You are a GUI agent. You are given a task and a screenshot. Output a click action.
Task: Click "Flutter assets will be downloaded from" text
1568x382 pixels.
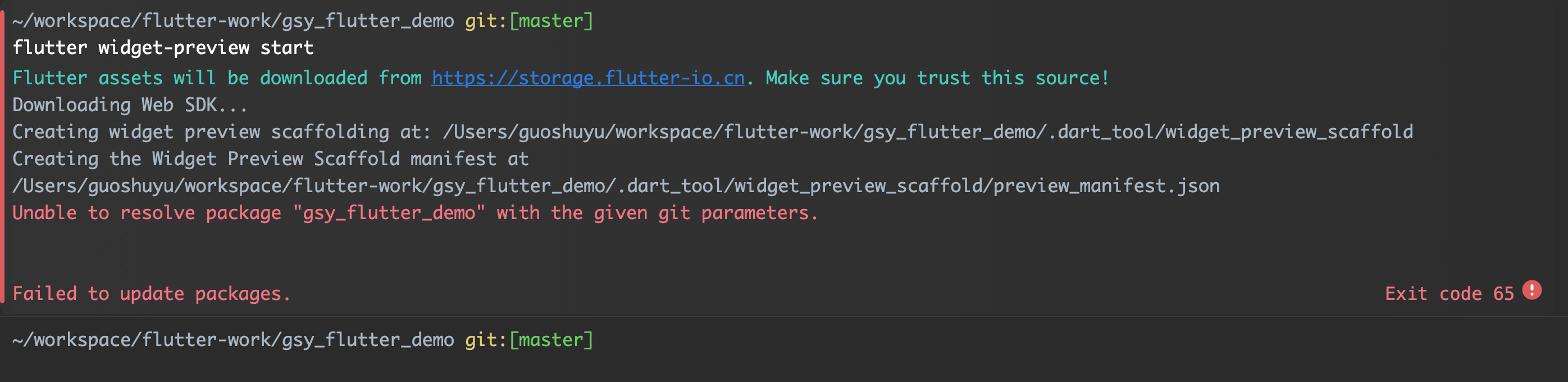pyautogui.click(x=217, y=78)
